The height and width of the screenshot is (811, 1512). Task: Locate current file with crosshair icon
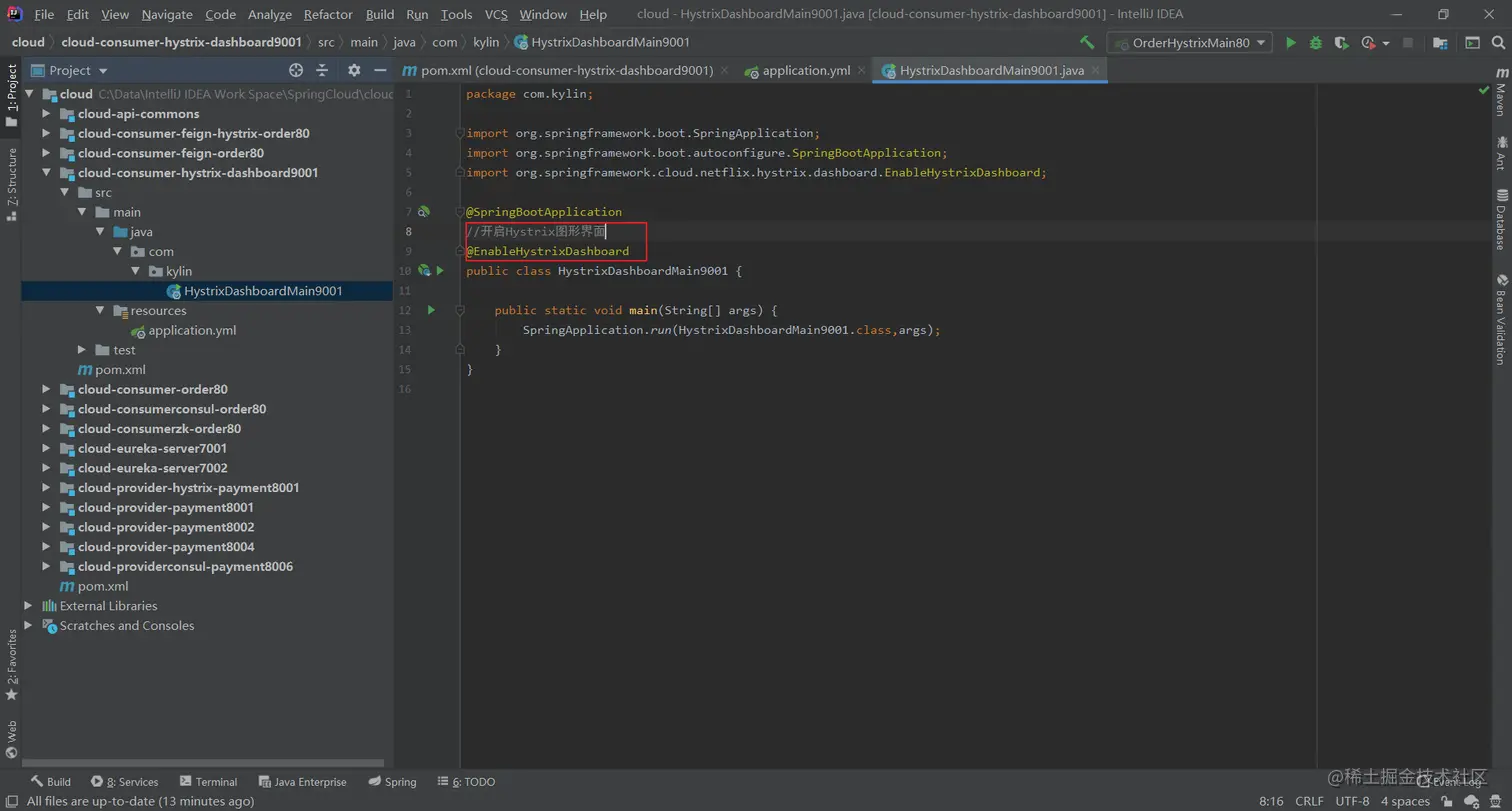click(296, 70)
